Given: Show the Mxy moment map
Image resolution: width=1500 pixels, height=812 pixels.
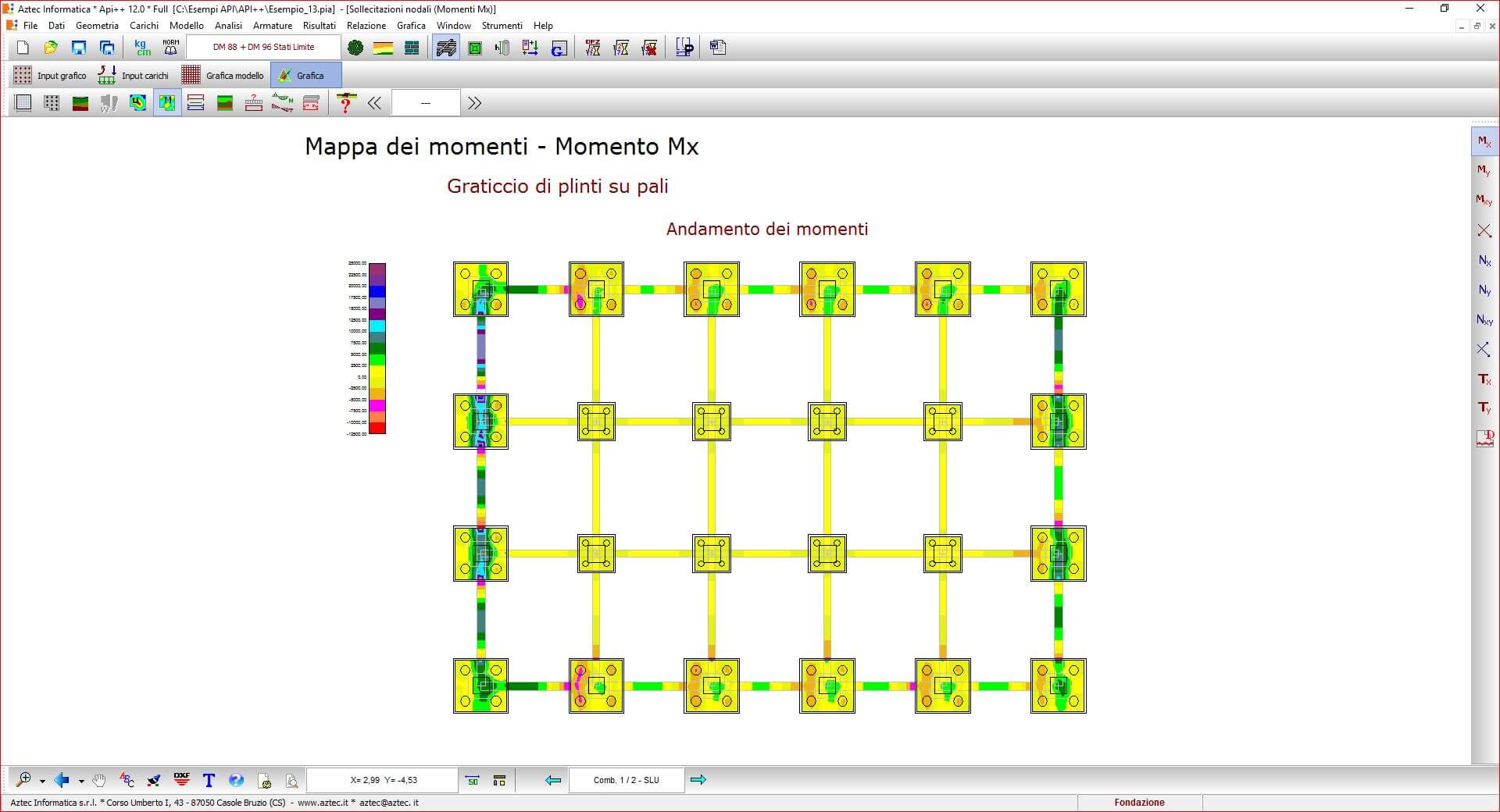Looking at the screenshot, I should pyautogui.click(x=1484, y=201).
